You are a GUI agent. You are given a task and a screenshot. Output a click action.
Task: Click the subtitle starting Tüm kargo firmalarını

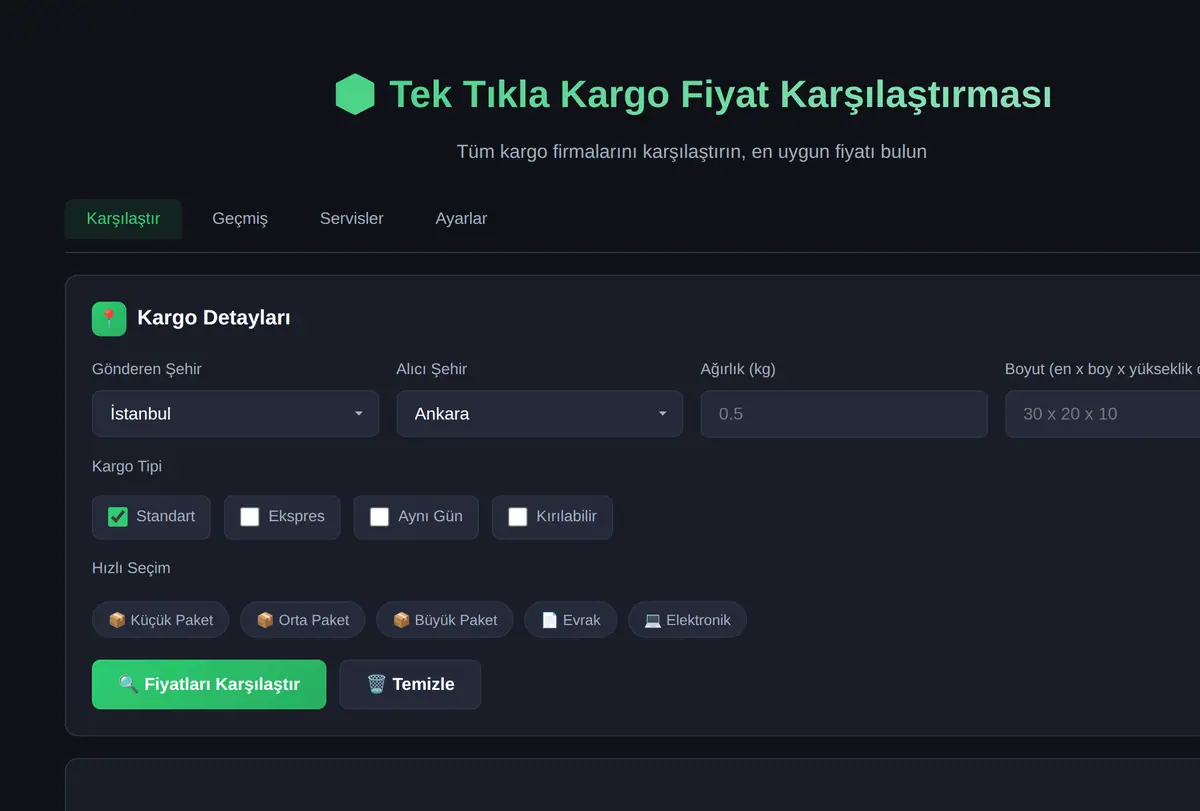coord(692,152)
